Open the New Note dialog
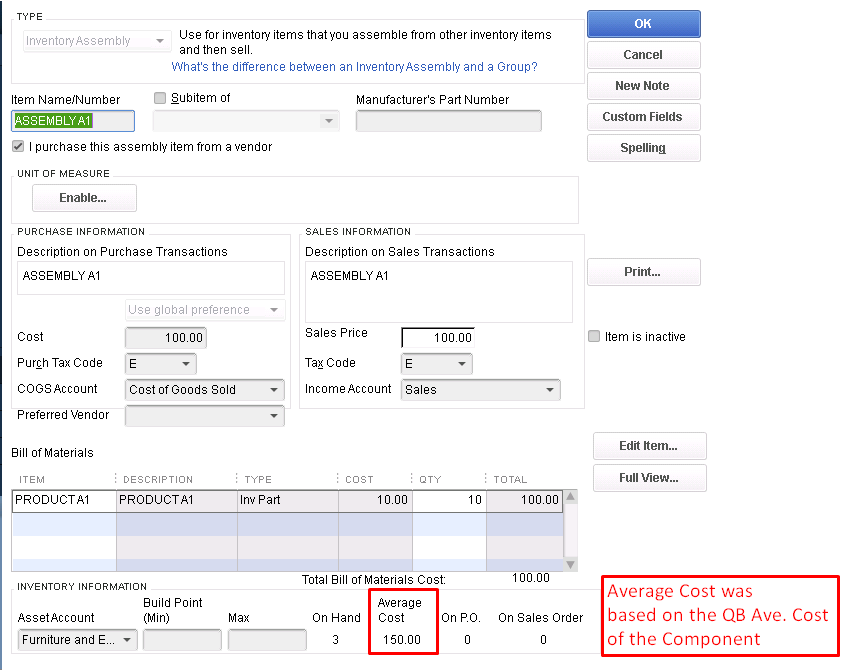Viewport: 866px width, 670px height. 643,86
